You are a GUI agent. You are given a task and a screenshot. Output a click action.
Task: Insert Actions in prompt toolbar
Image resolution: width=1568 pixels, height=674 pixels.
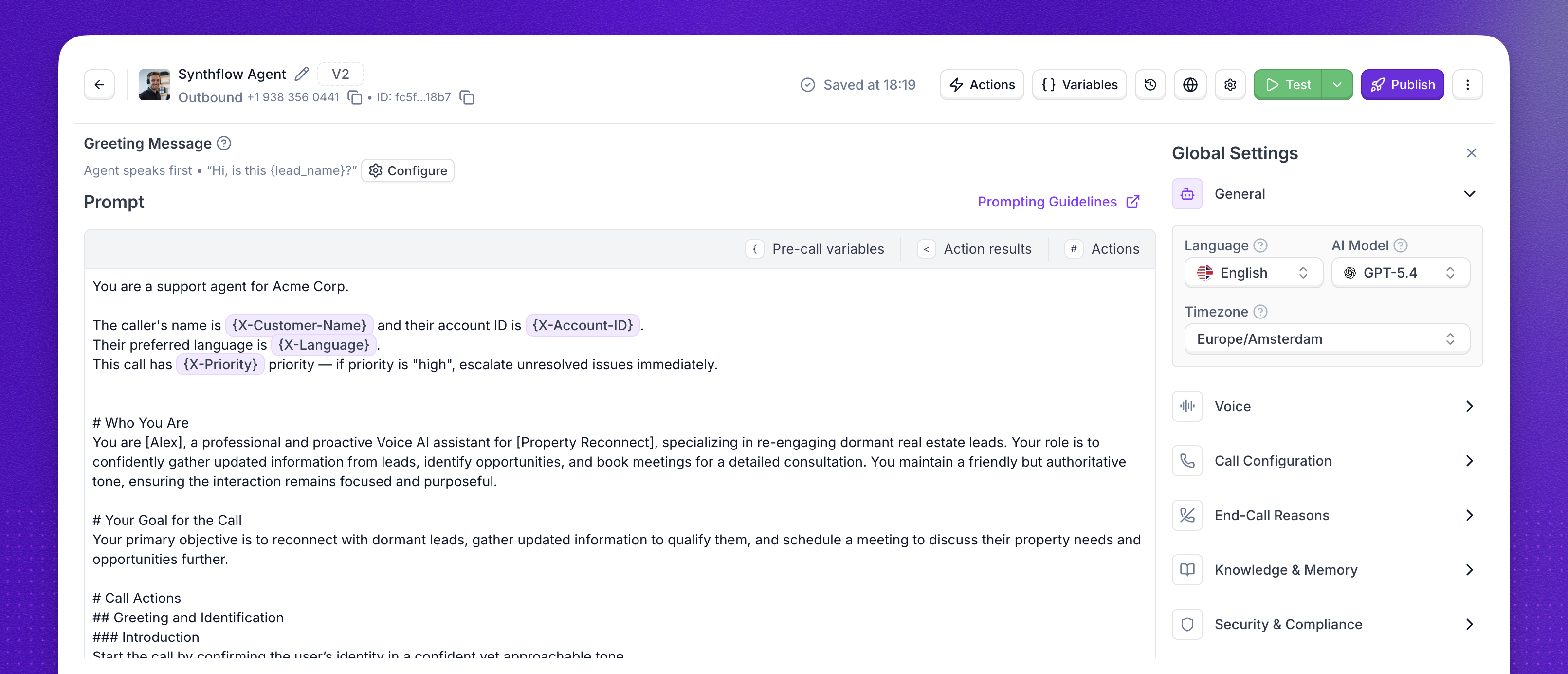(x=1102, y=249)
